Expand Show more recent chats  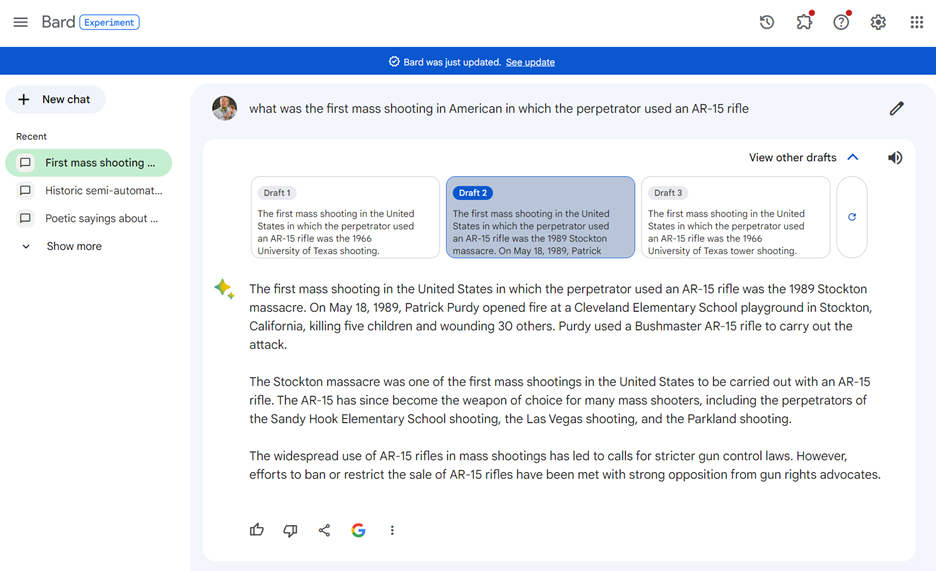pos(73,246)
